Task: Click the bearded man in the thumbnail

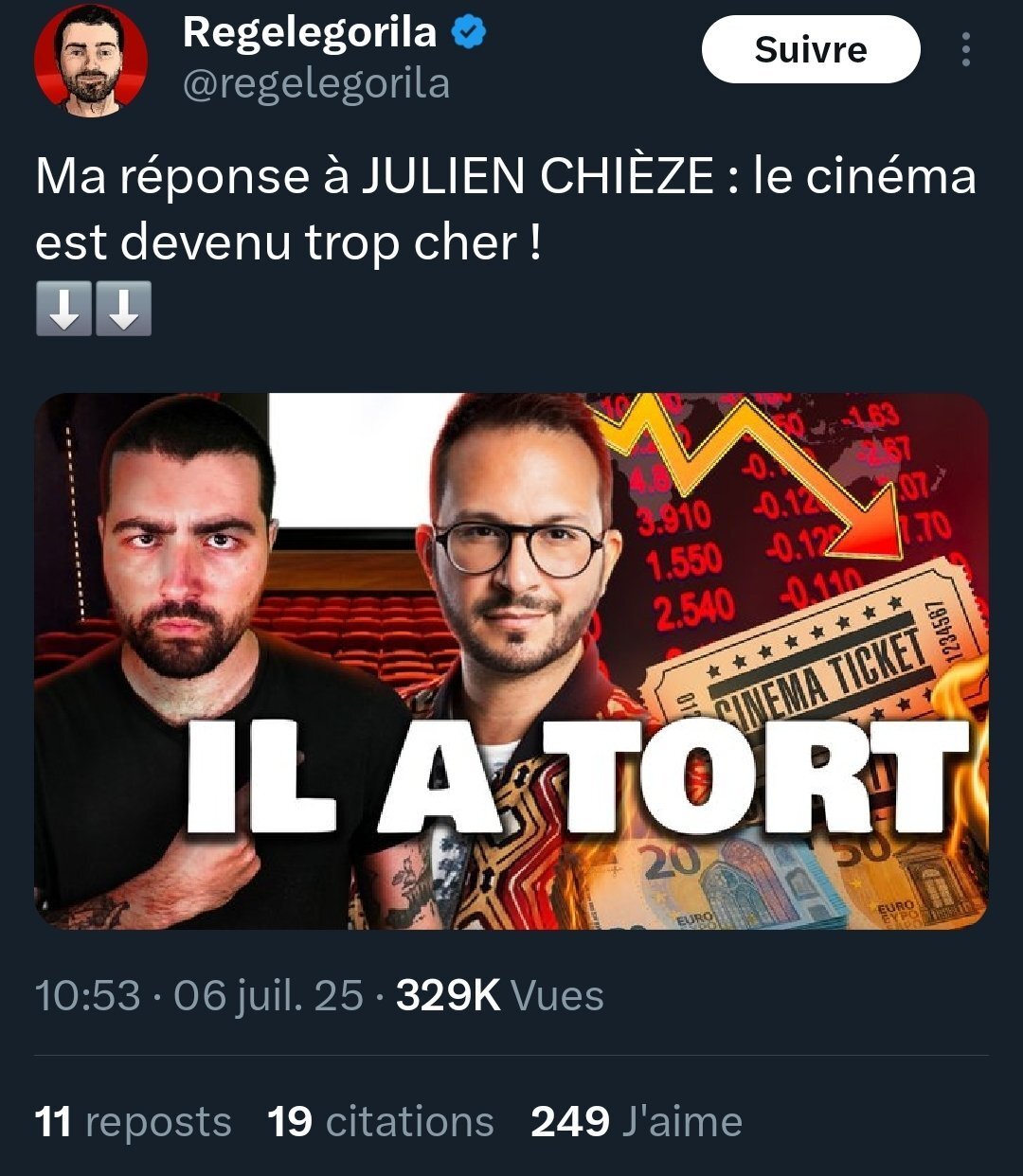Action: (189, 663)
